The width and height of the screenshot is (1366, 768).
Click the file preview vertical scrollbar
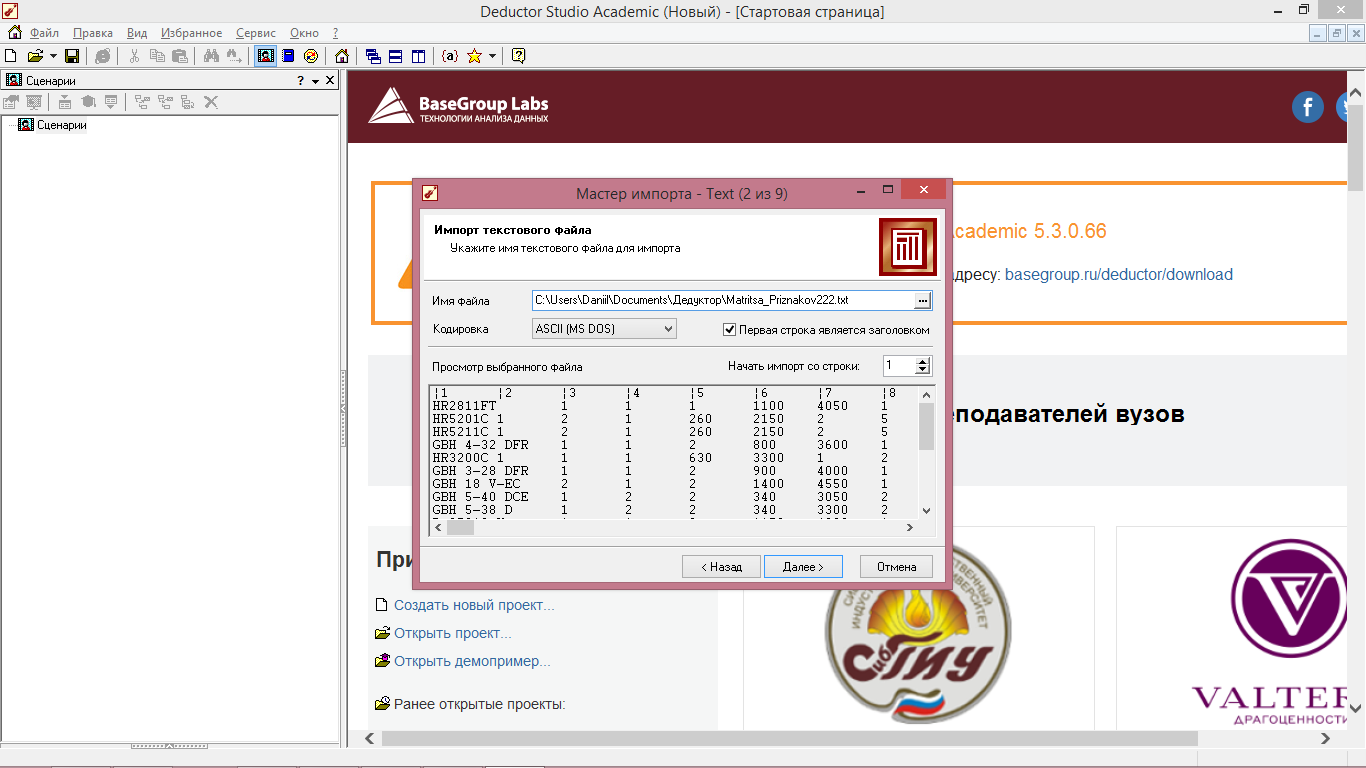click(x=926, y=453)
